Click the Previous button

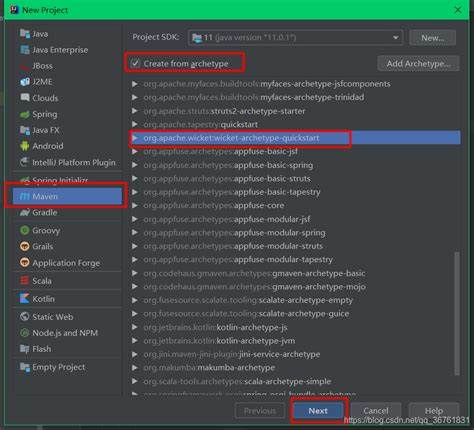(260, 411)
